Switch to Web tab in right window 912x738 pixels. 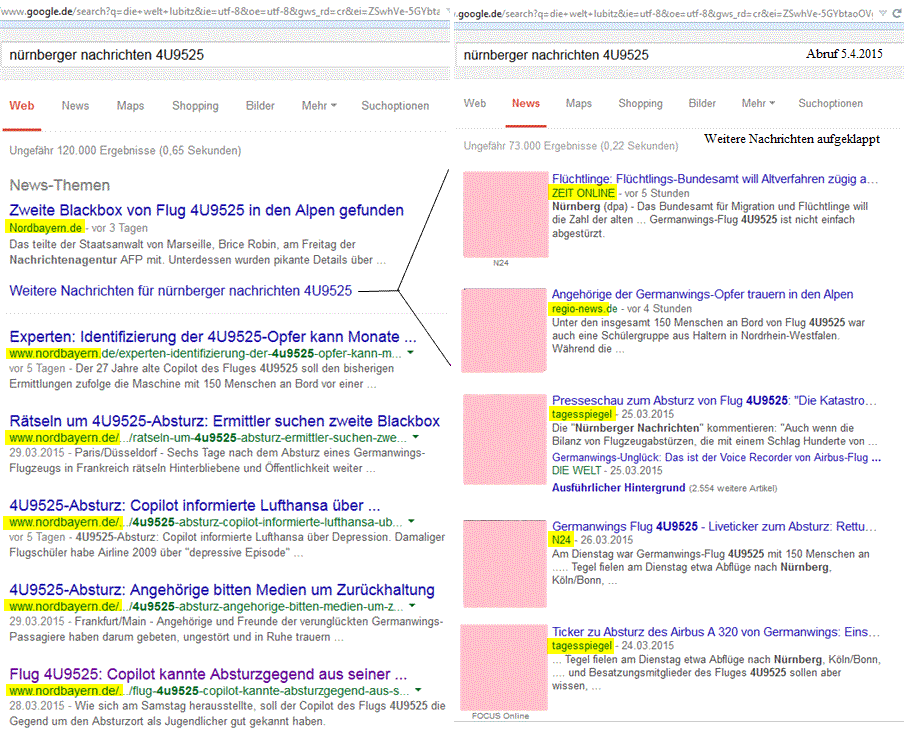475,104
